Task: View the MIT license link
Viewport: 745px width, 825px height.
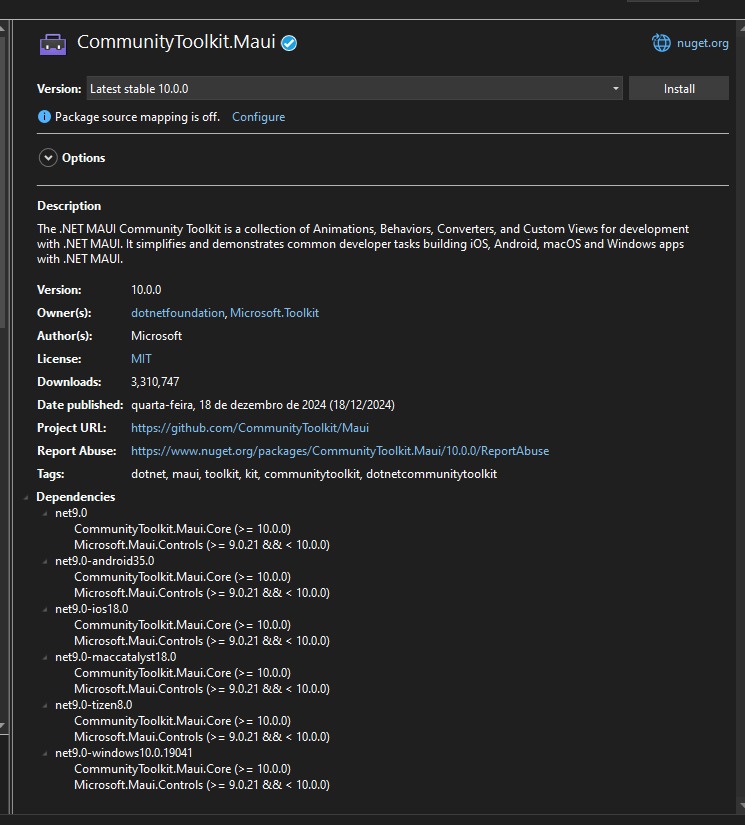Action: tap(141, 359)
